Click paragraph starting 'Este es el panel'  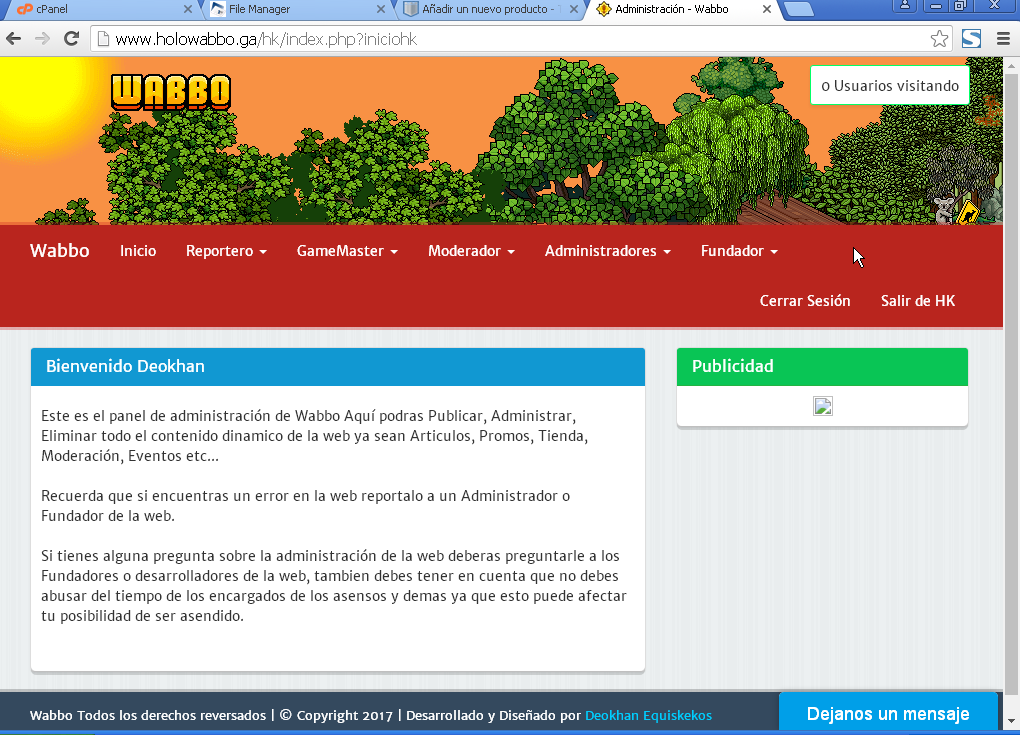pos(315,436)
